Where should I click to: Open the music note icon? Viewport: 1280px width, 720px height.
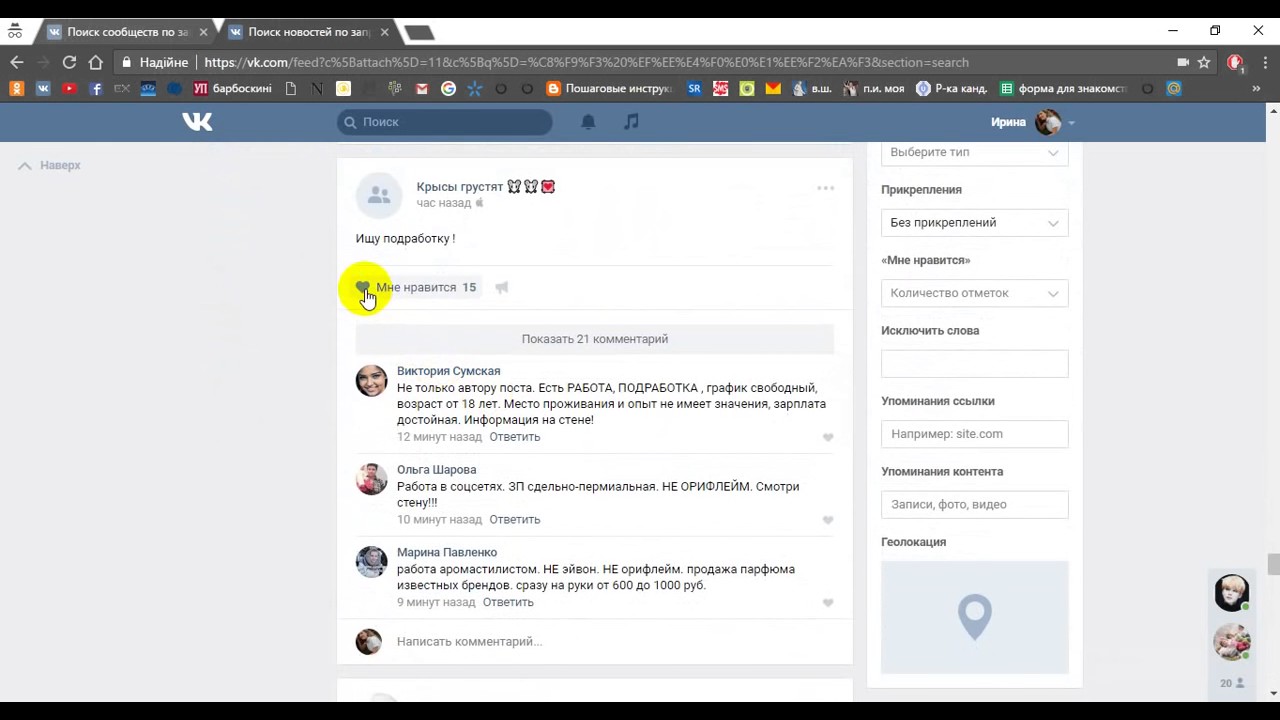(x=631, y=122)
